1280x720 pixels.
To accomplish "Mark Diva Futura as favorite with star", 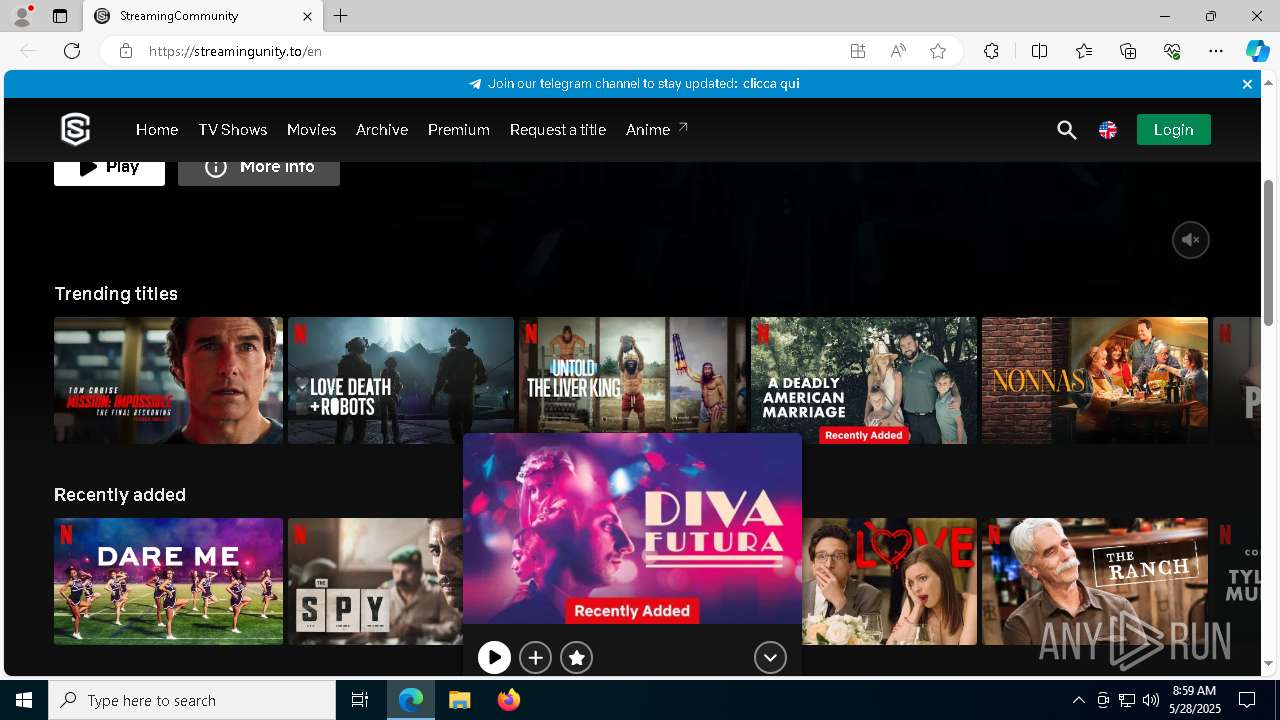I will pyautogui.click(x=577, y=657).
